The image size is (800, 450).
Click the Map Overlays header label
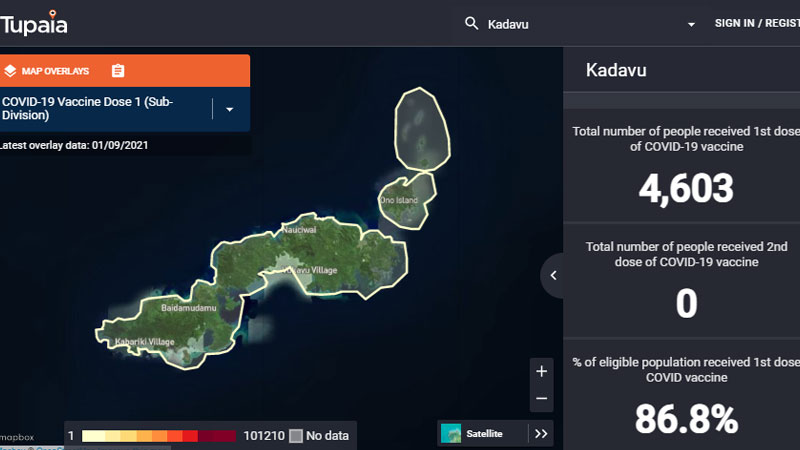(x=55, y=71)
